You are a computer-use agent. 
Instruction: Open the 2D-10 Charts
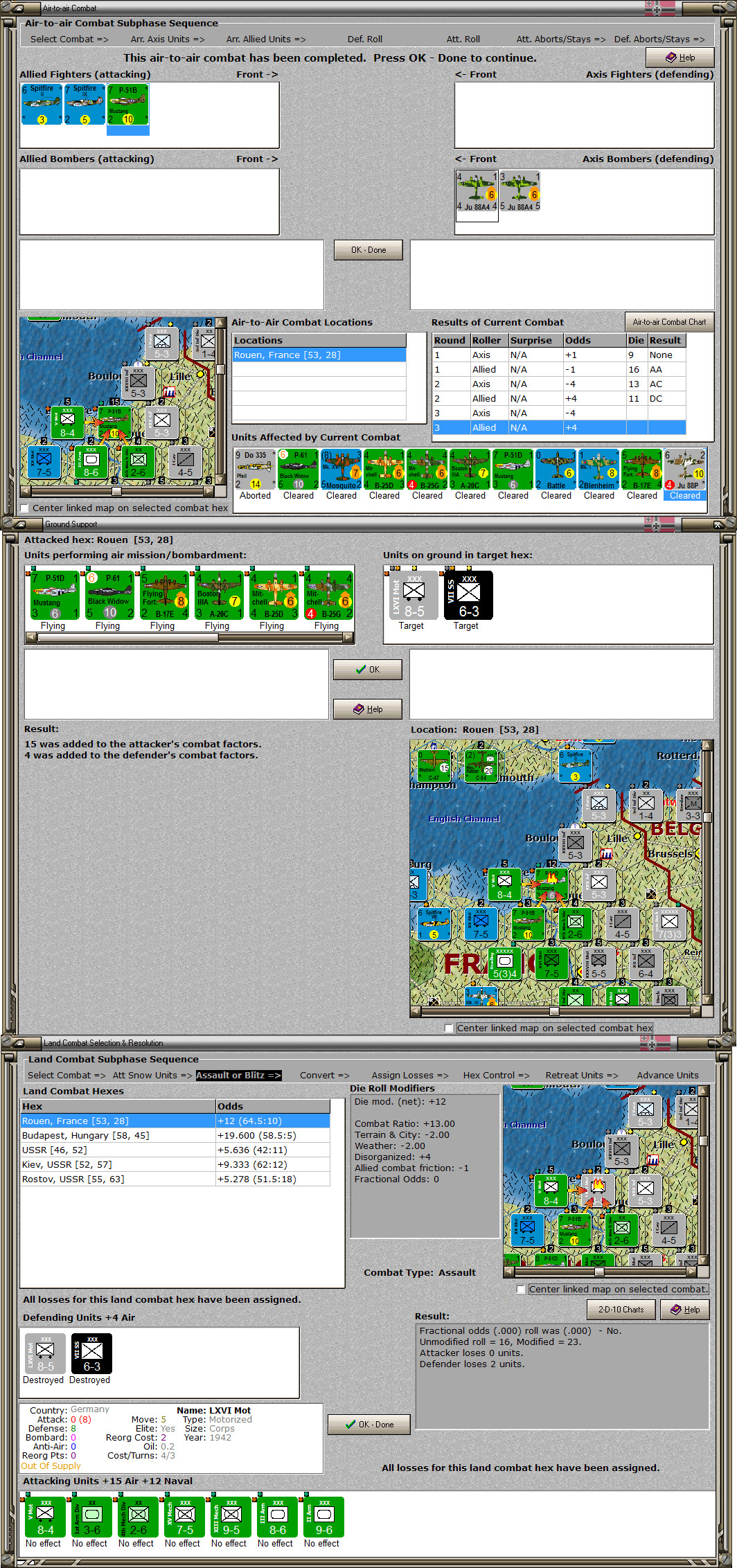click(x=621, y=1310)
